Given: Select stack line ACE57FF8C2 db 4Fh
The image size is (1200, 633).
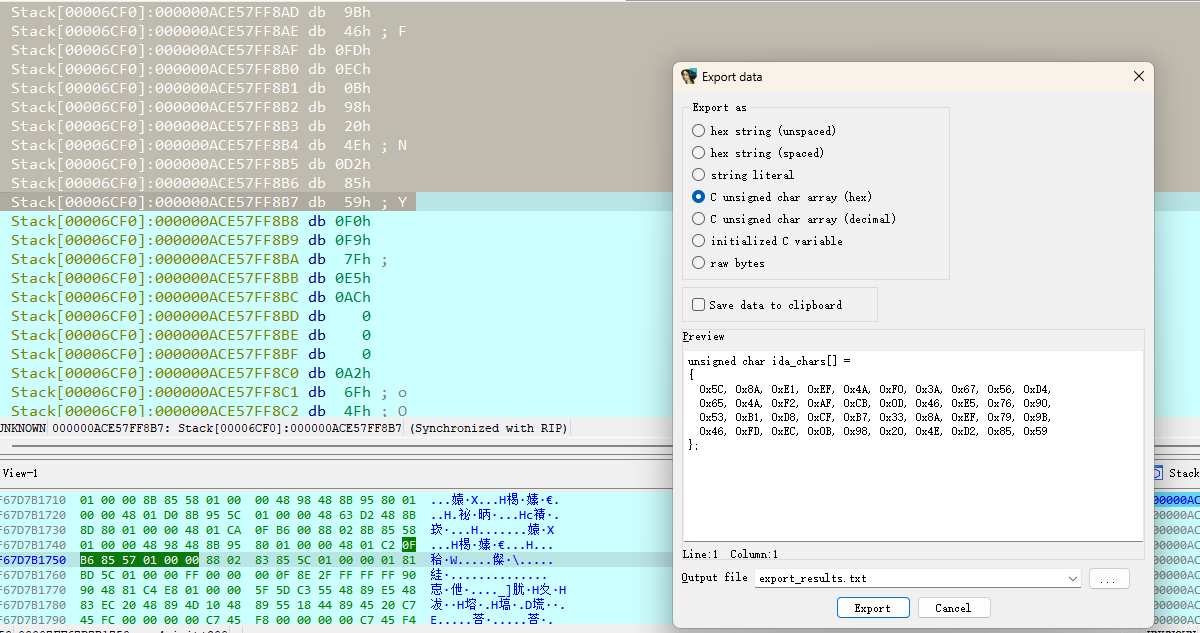Looking at the screenshot, I should click(208, 411).
